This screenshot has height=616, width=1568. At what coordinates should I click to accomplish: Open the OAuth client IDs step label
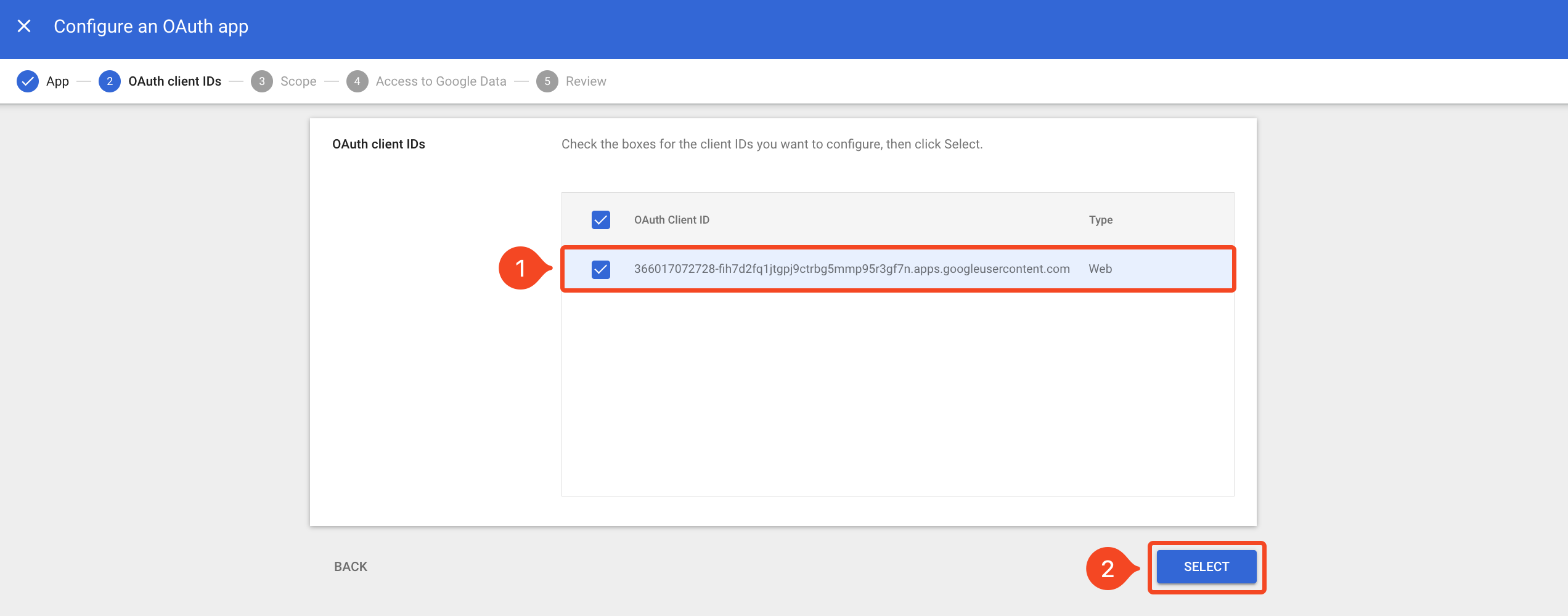pos(174,81)
